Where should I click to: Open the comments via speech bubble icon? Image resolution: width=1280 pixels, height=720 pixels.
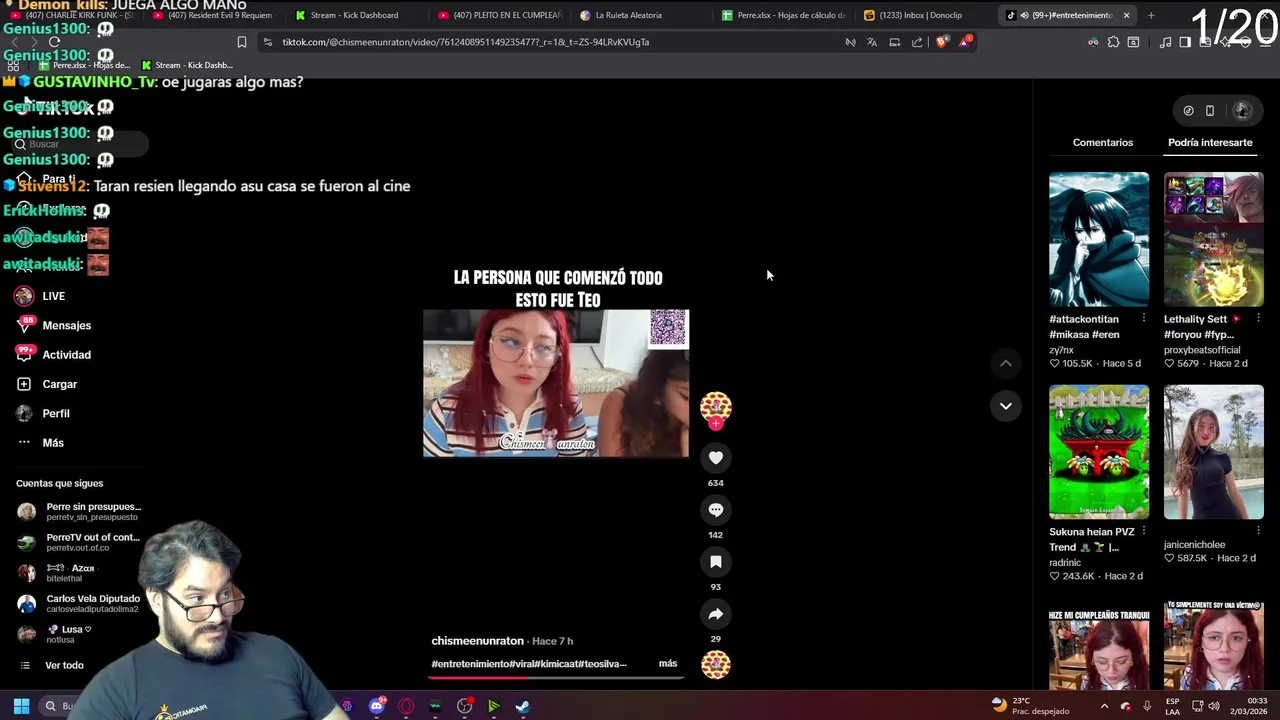click(715, 510)
